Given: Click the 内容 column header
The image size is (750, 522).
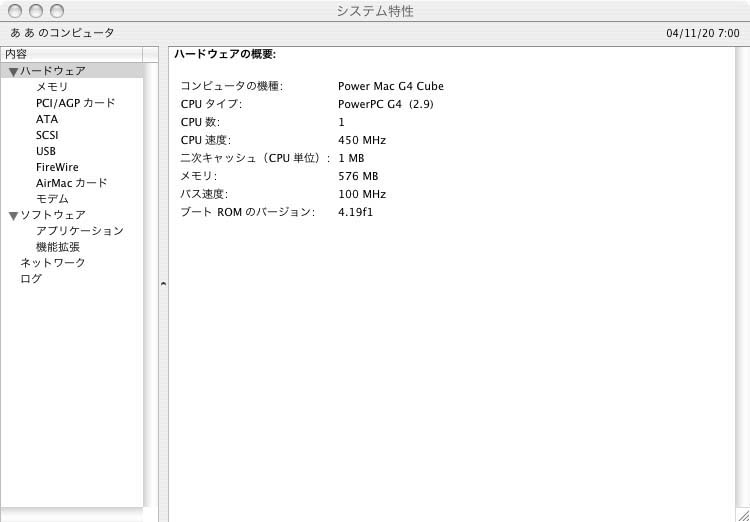Looking at the screenshot, I should (71, 54).
